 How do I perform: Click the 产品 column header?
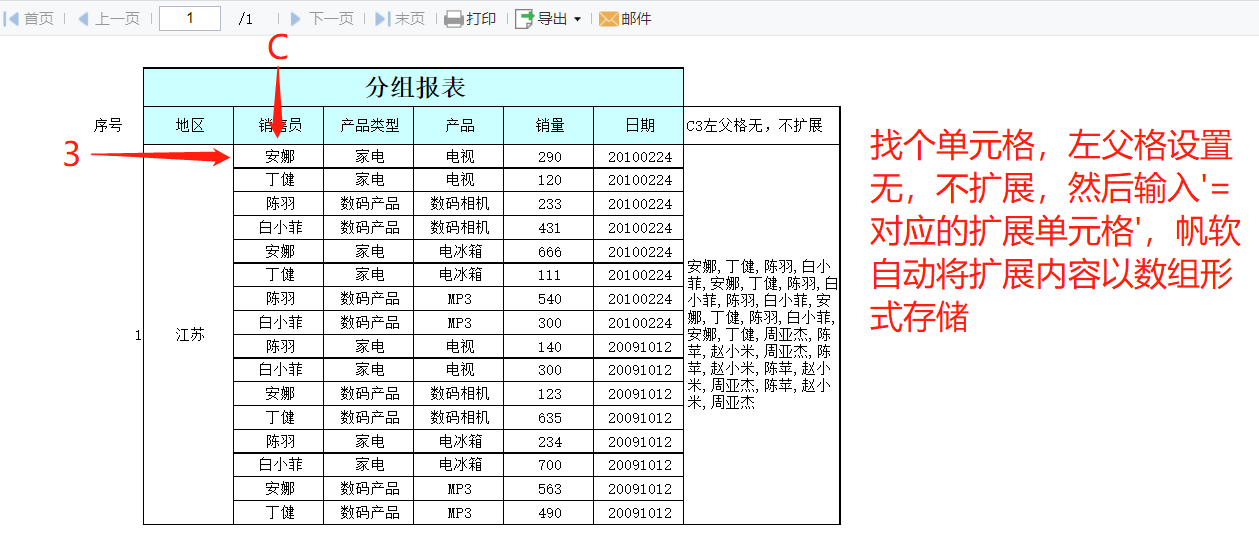pos(459,125)
